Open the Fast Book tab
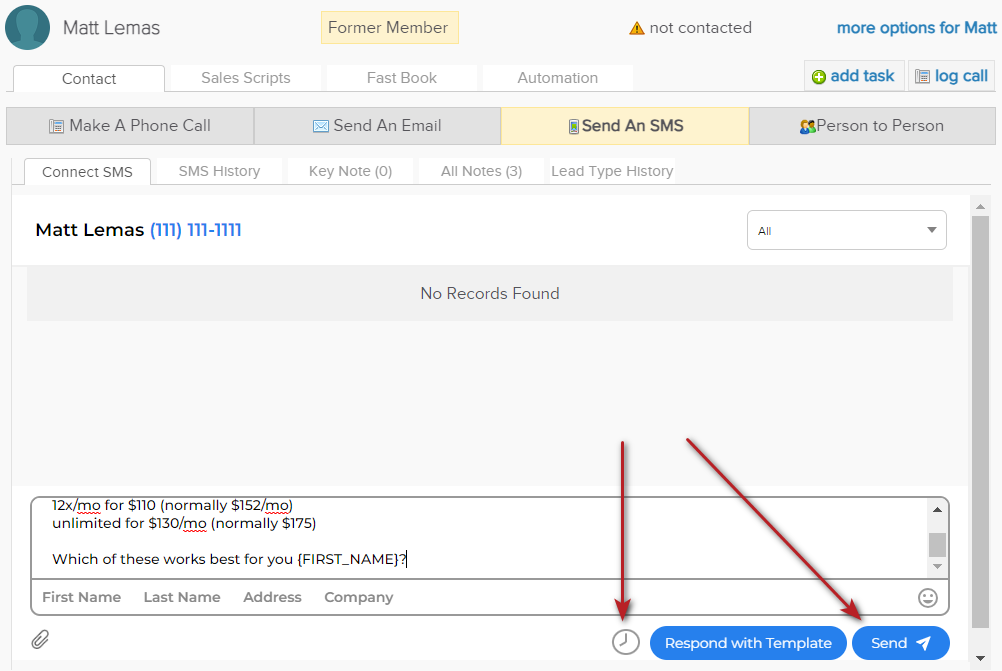Image resolution: width=1002 pixels, height=671 pixels. tap(402, 78)
